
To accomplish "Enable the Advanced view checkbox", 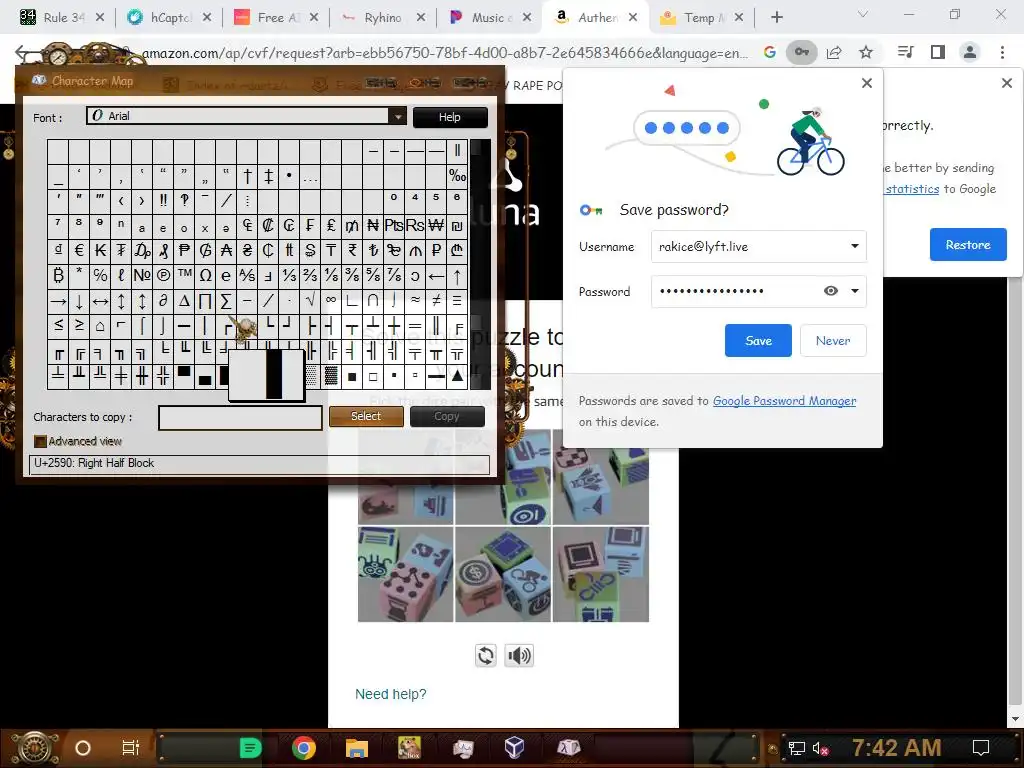I will pos(40,441).
